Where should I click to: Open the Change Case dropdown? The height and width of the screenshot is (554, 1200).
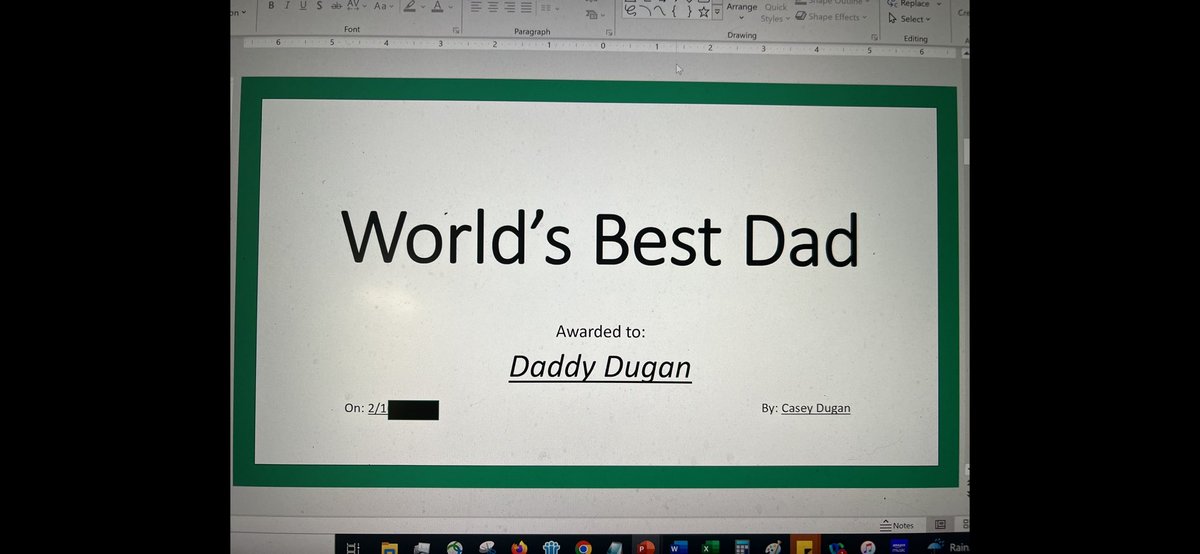386,6
